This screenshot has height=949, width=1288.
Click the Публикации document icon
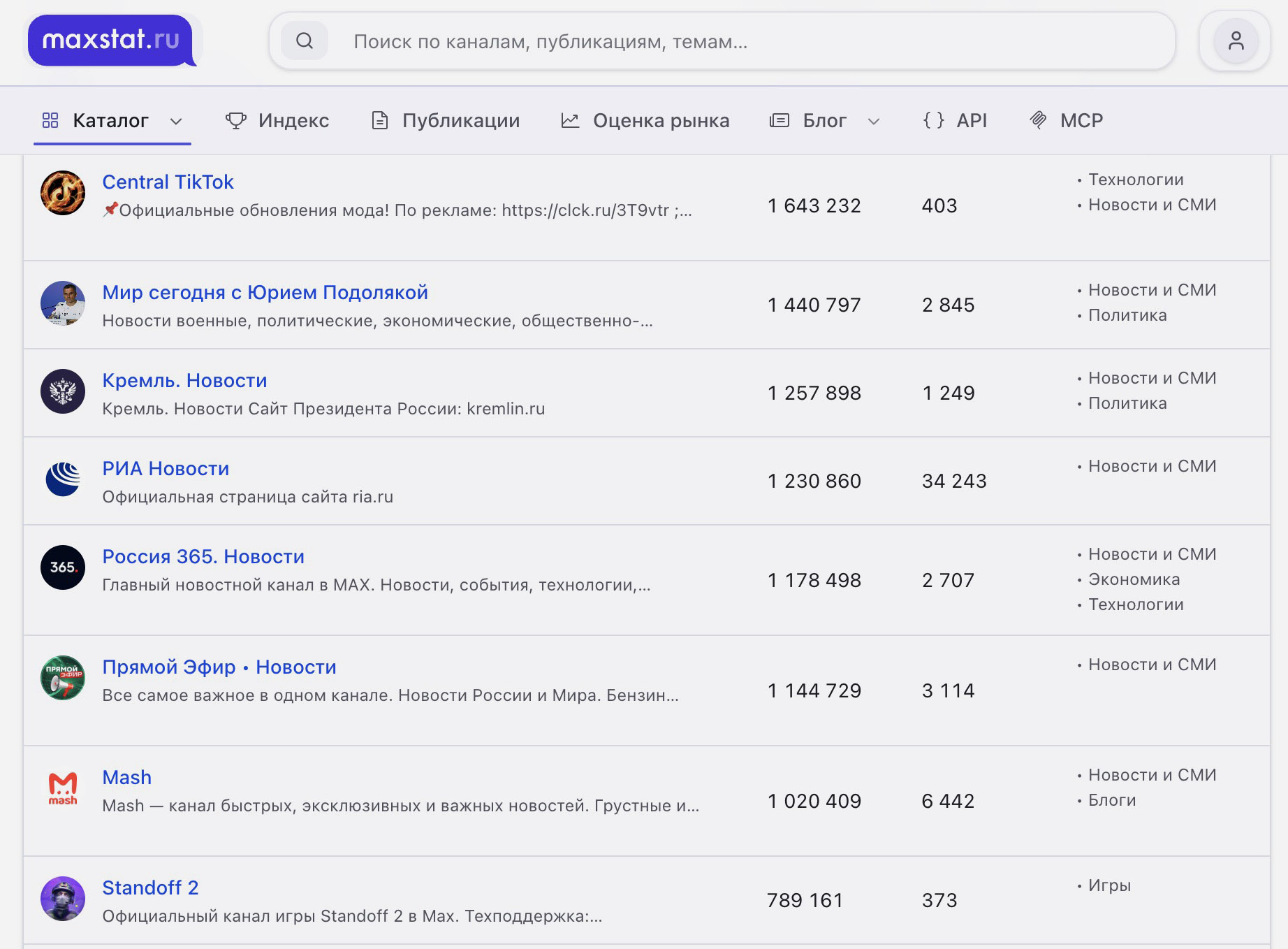(x=379, y=120)
